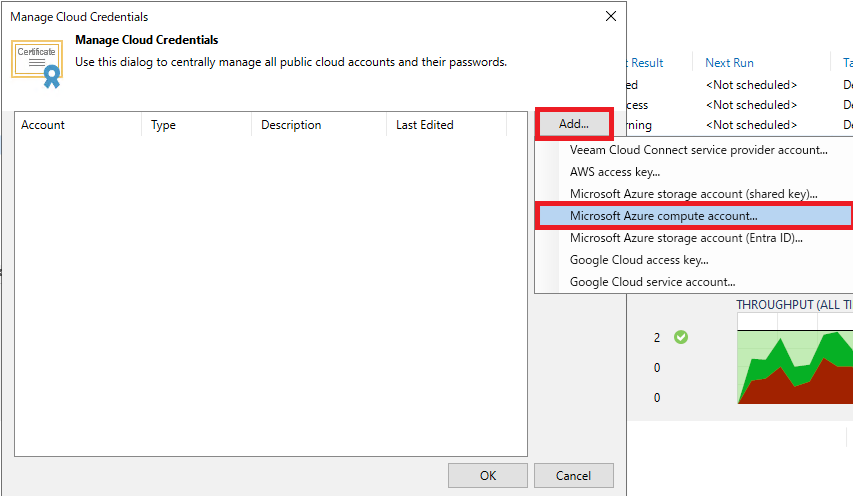Confirm dialog with OK button
The image size is (853, 496).
coord(488,476)
